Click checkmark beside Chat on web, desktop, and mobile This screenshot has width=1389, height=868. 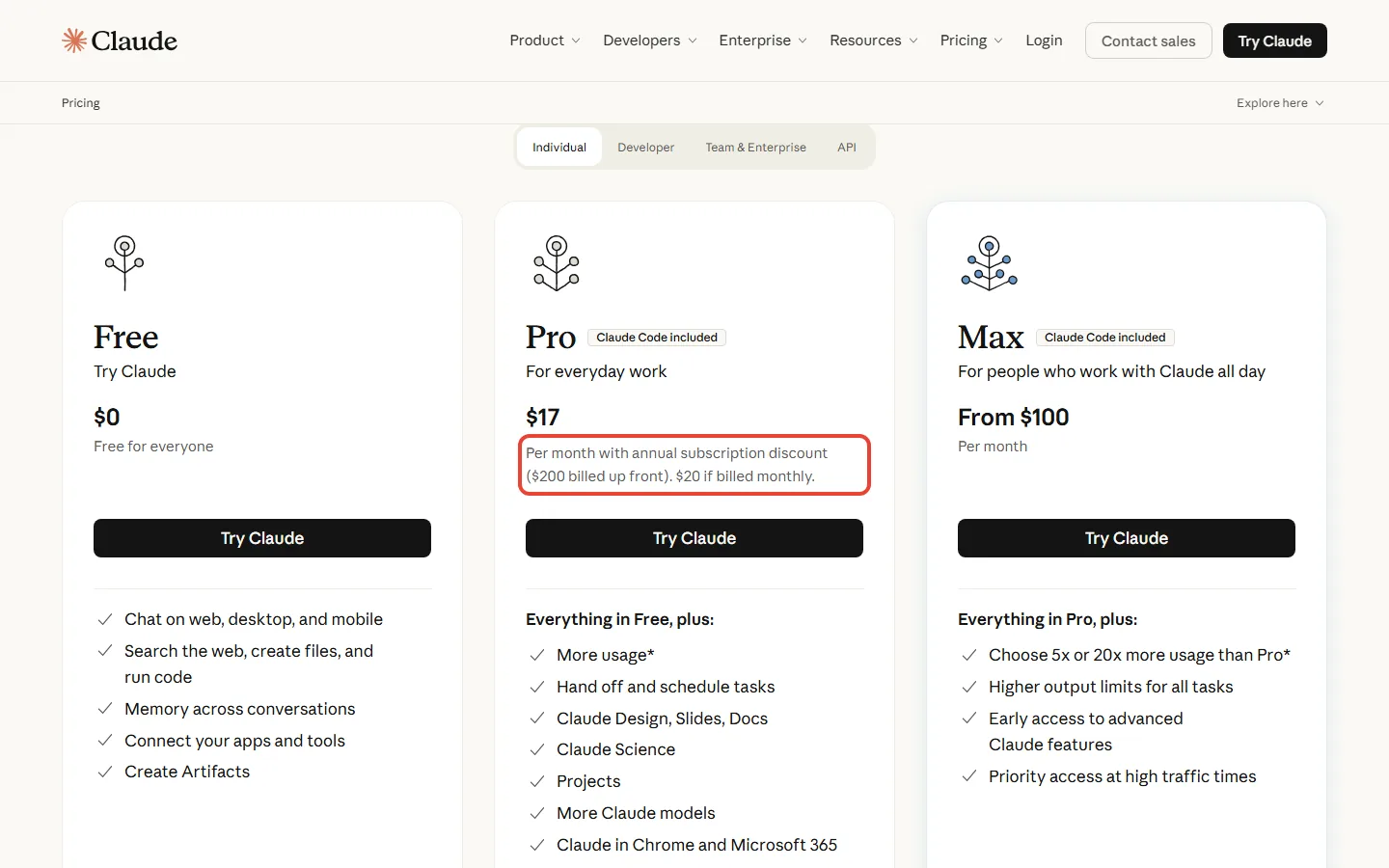coord(105,619)
